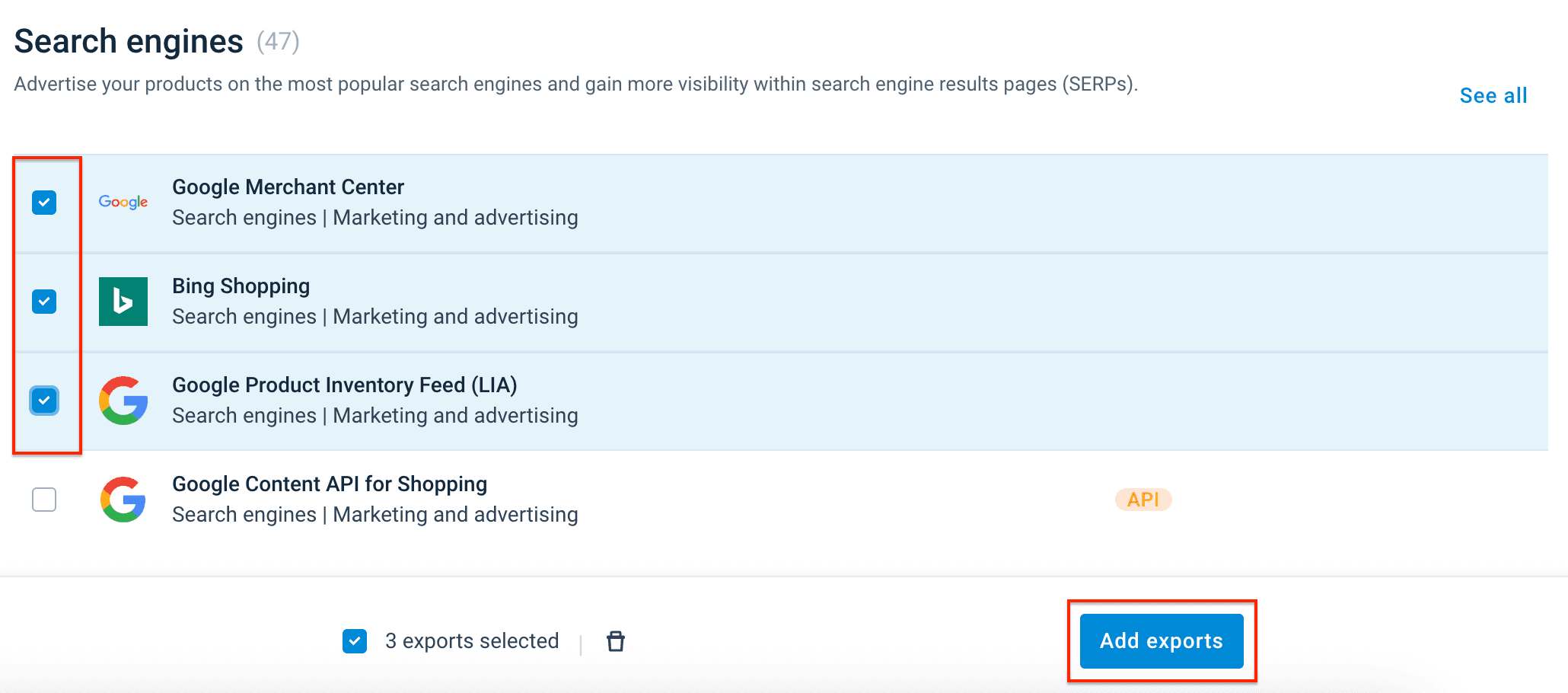The height and width of the screenshot is (693, 1568).
Task: Click Google Content API for Shopping title
Action: coord(329,484)
